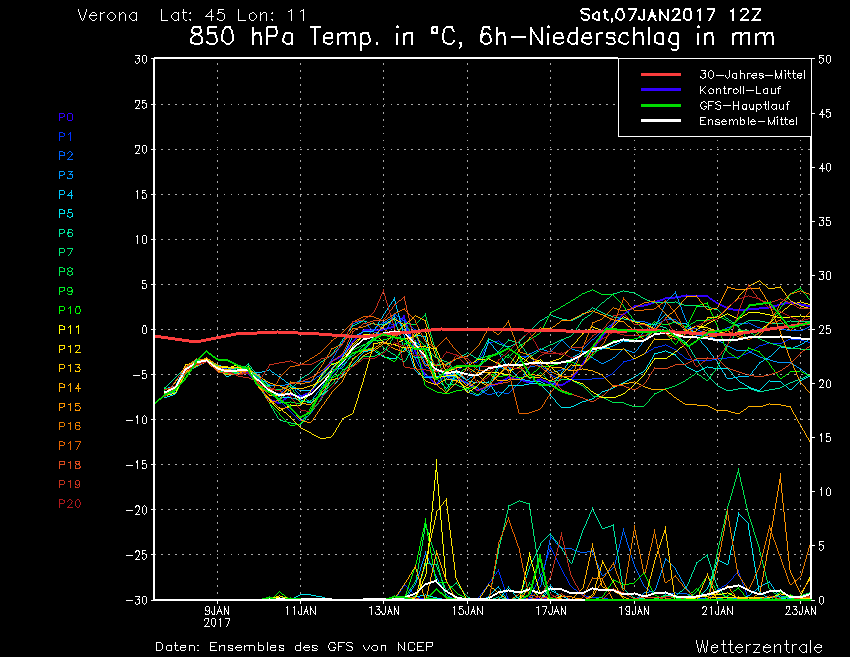Click the 23JAN date axis label
Image resolution: width=850 pixels, height=657 pixels.
pyautogui.click(x=800, y=610)
